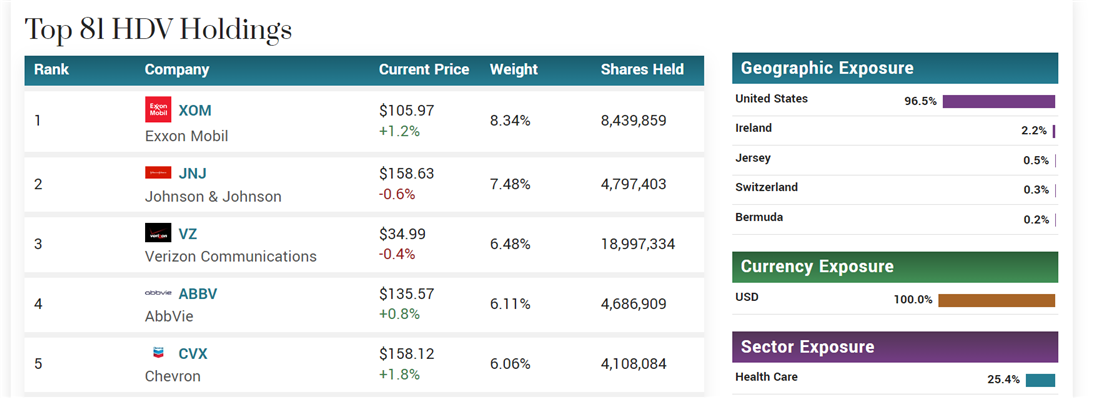Click the 6.48% weight value
Viewport: 1100px width, 398px height.
510,244
